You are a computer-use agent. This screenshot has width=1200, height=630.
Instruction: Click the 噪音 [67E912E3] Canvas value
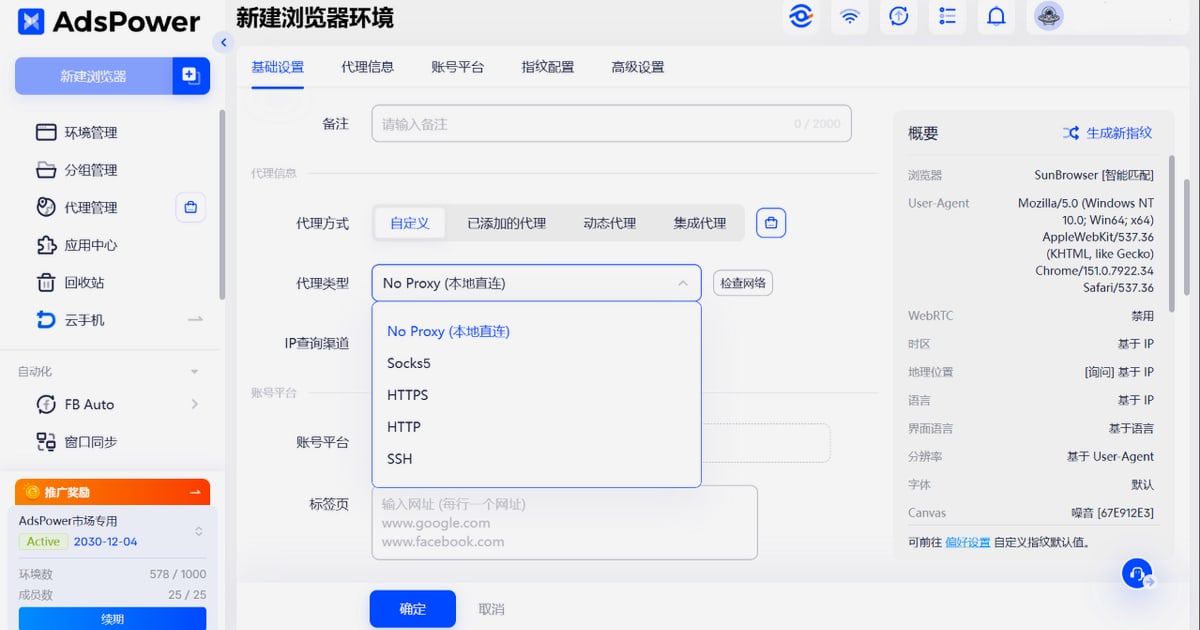(1112, 513)
